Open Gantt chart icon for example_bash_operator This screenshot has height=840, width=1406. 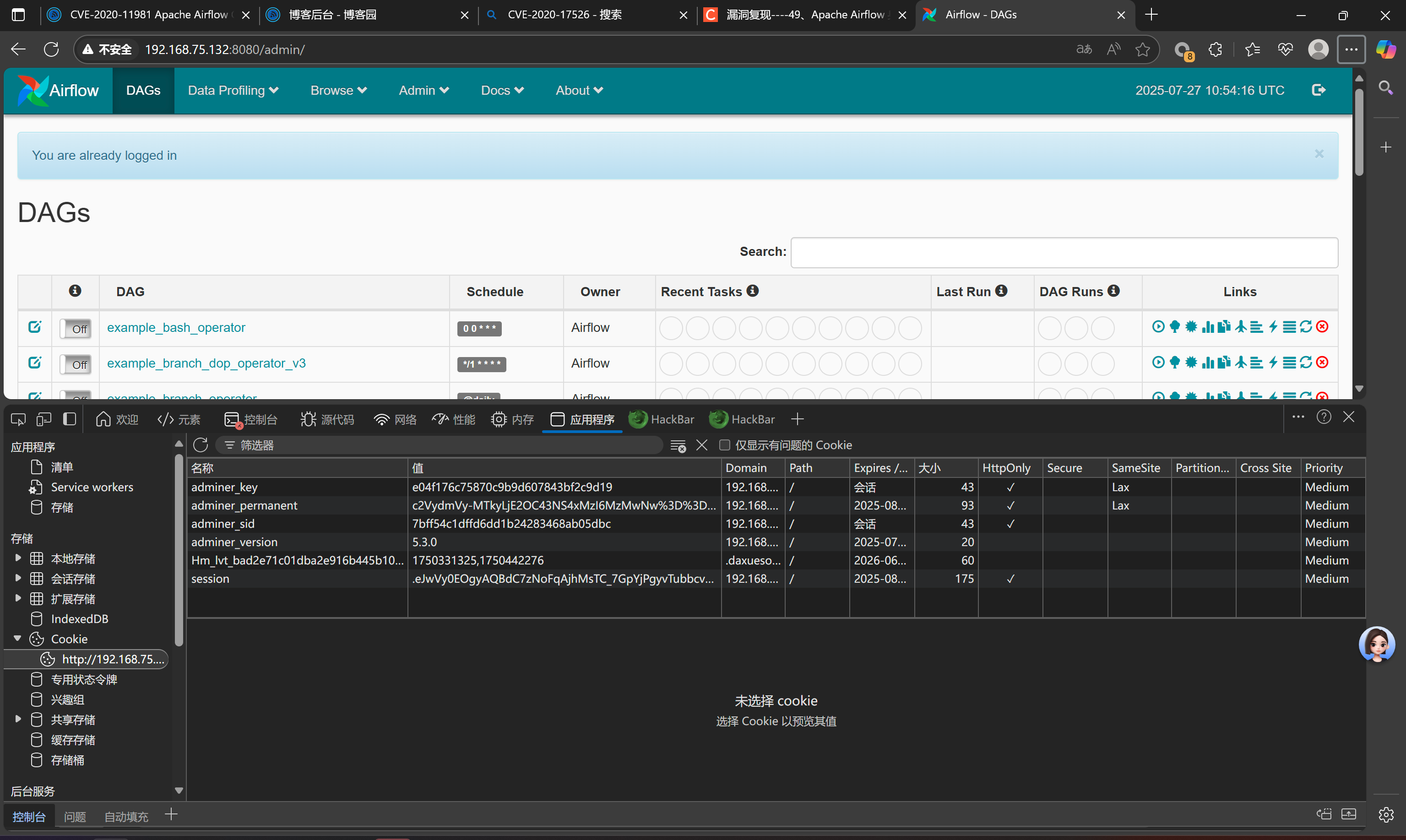click(1256, 326)
